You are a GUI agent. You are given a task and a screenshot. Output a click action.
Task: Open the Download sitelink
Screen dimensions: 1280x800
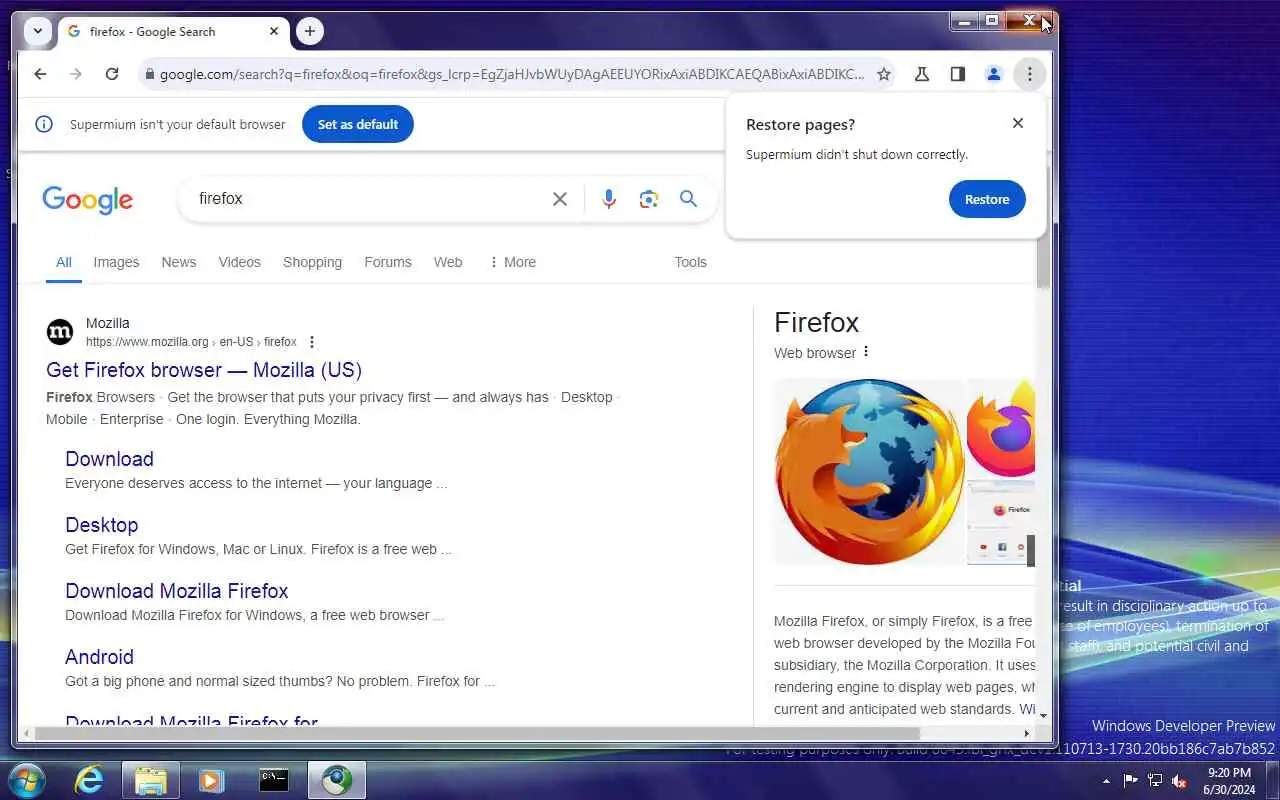(109, 459)
